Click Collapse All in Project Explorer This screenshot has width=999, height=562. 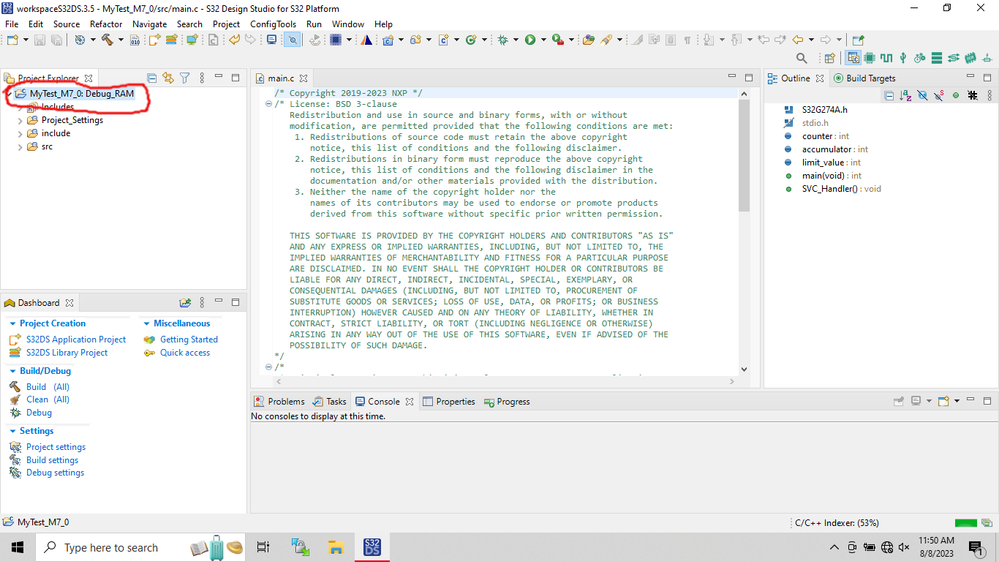click(152, 78)
